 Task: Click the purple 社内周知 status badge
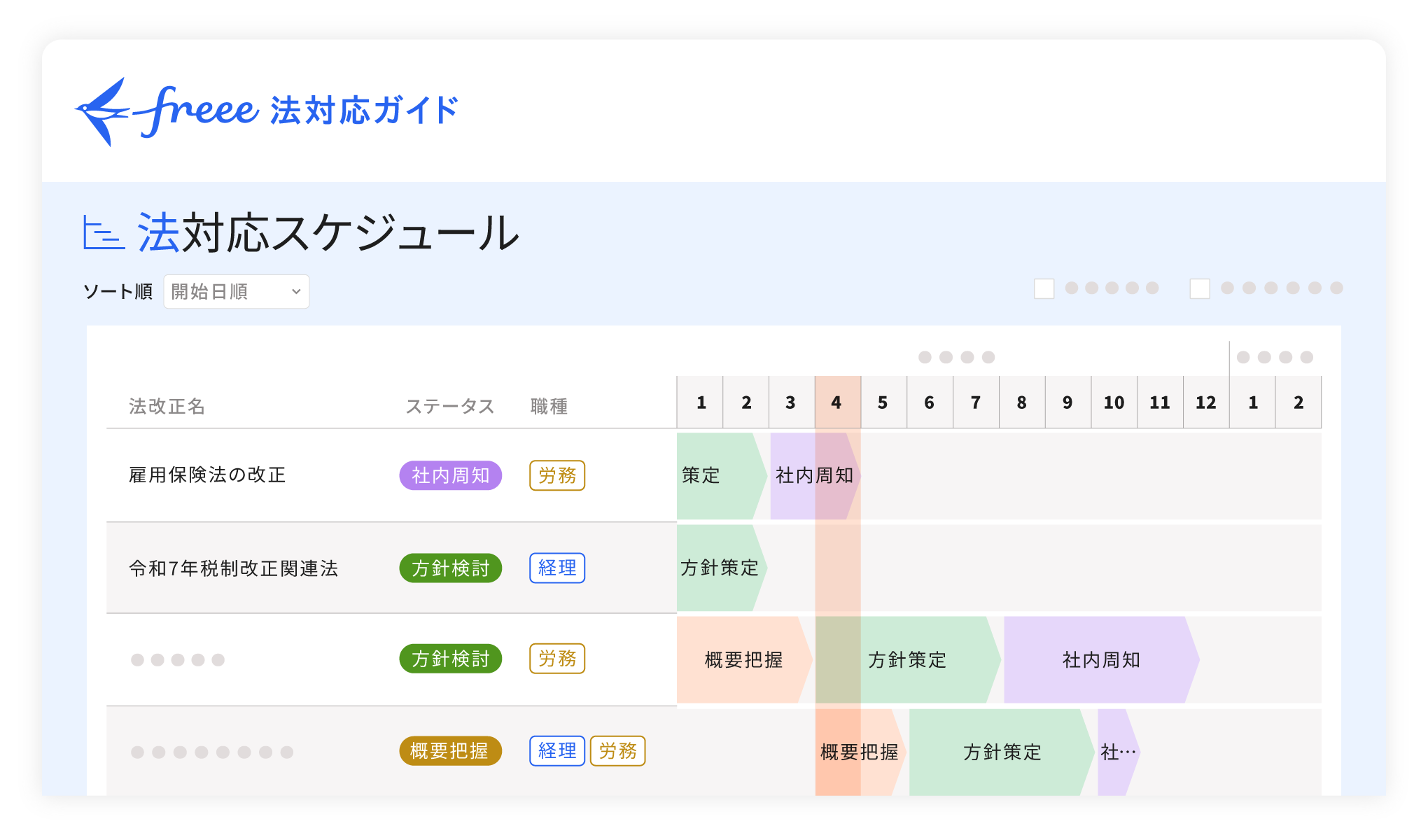click(450, 476)
